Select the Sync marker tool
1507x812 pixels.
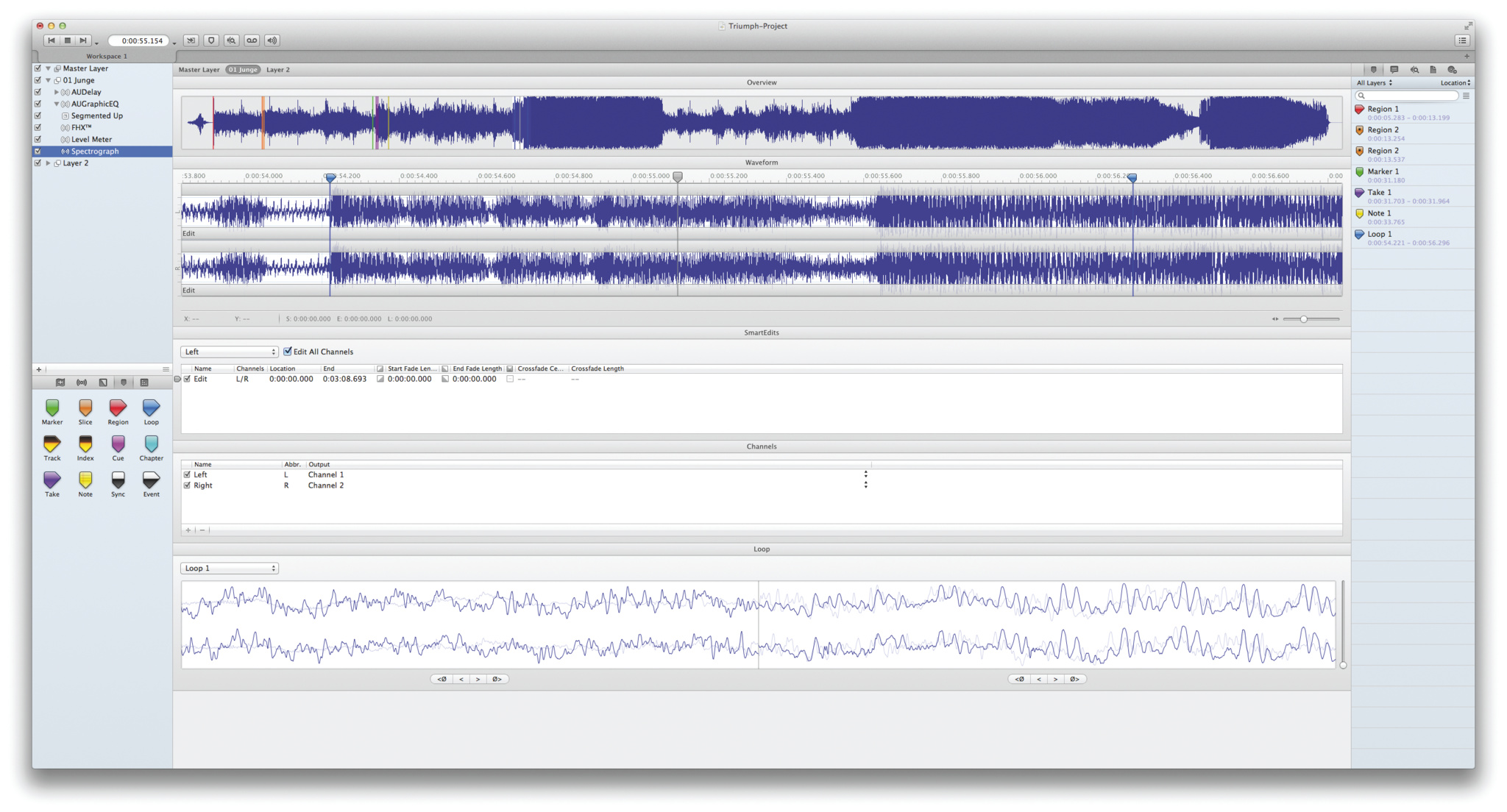click(x=118, y=480)
